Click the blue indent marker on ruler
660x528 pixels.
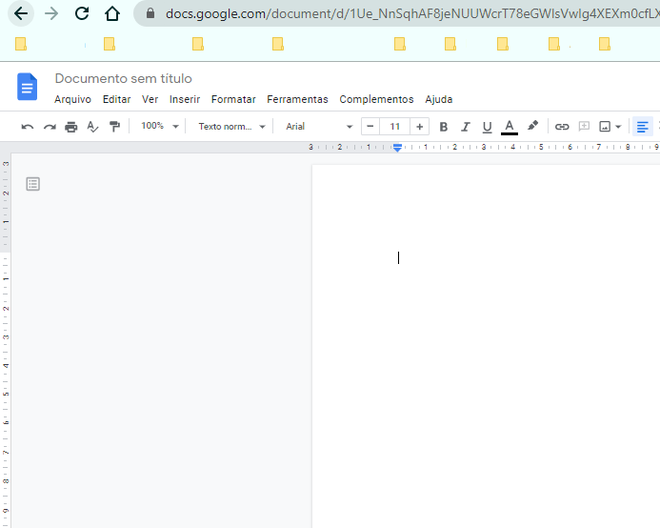(397, 147)
